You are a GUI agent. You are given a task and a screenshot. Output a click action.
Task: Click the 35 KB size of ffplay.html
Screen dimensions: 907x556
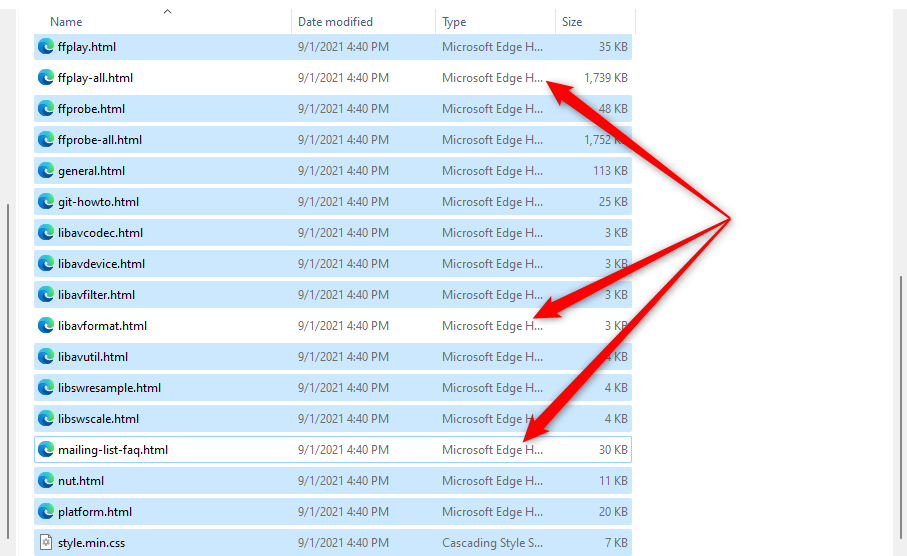(613, 46)
